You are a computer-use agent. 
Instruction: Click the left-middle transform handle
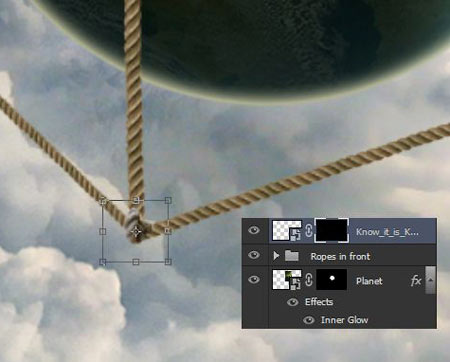(x=103, y=231)
